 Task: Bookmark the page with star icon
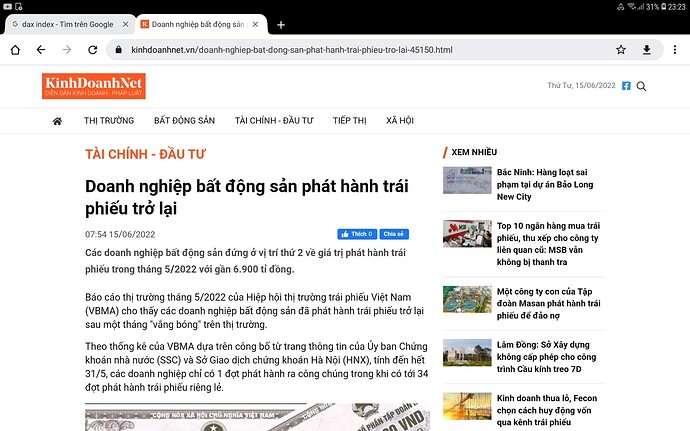point(621,50)
